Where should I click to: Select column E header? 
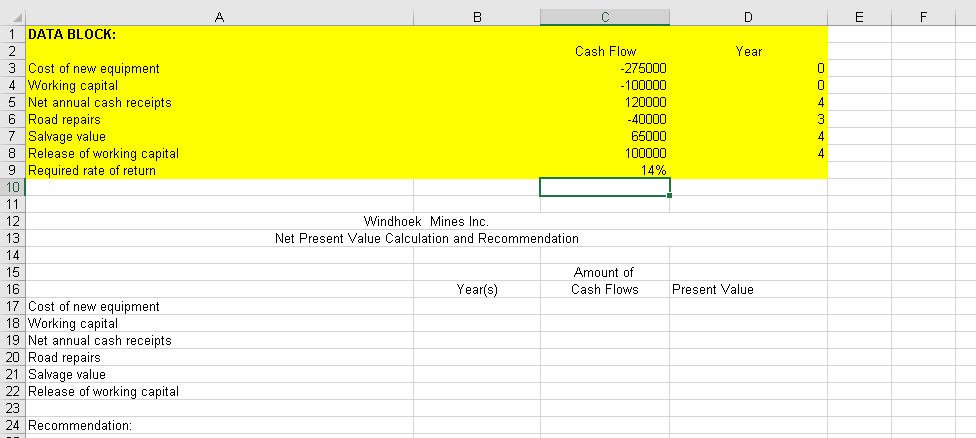pos(860,17)
